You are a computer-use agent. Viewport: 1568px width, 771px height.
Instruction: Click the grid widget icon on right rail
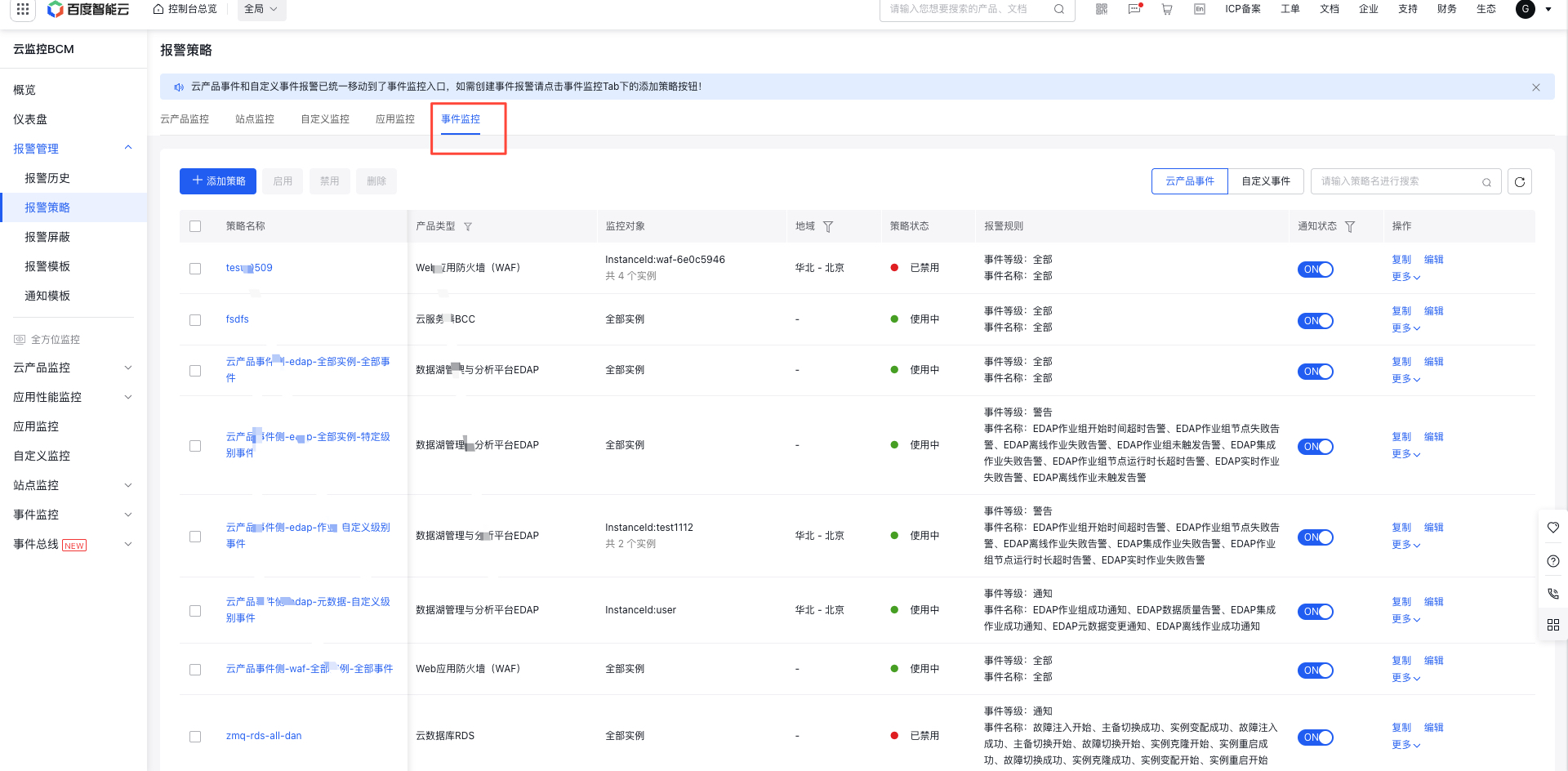pyautogui.click(x=1553, y=625)
